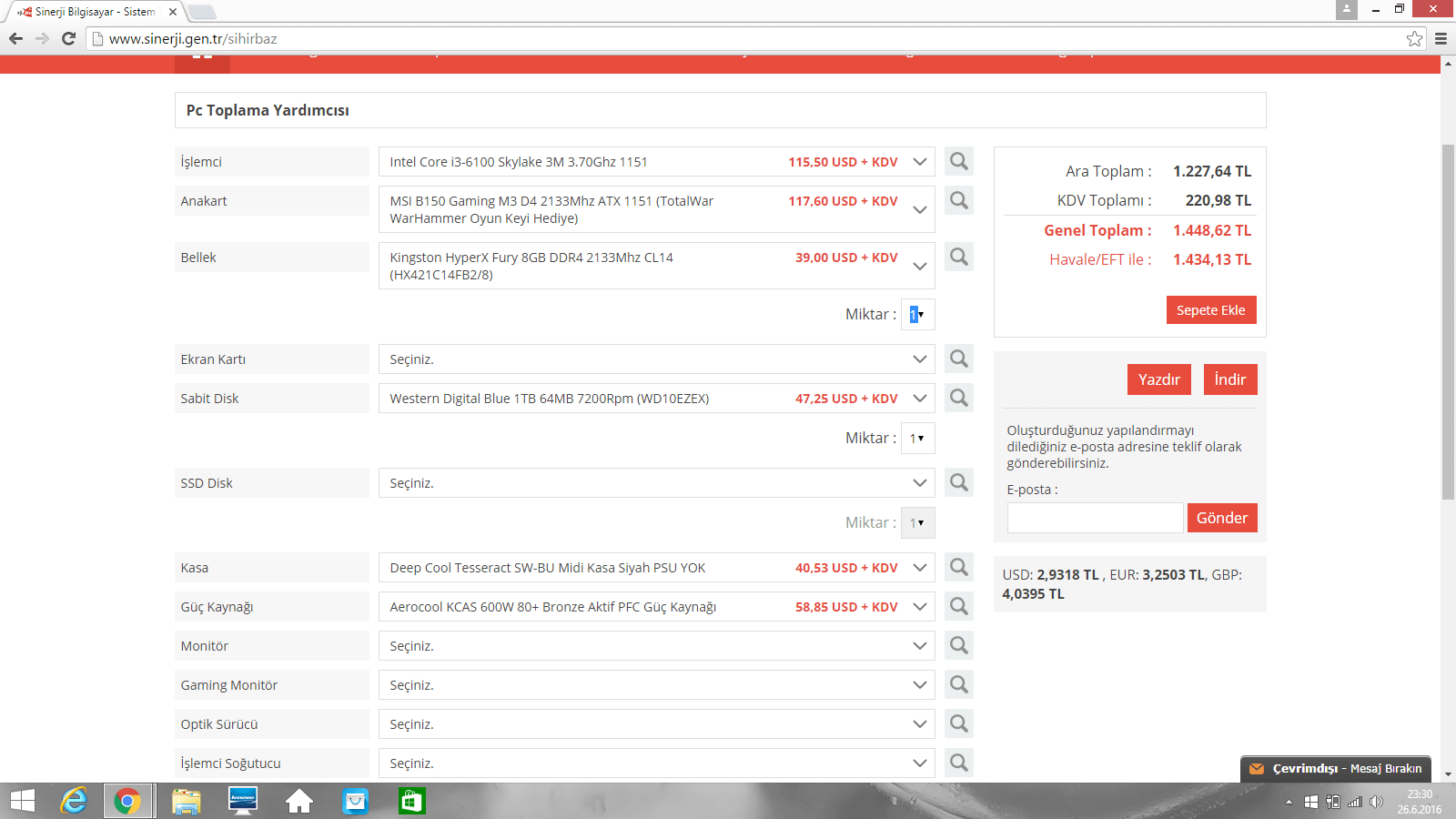The image size is (1456, 819).
Task: Click the Chrome user profile icon
Action: tap(1347, 9)
